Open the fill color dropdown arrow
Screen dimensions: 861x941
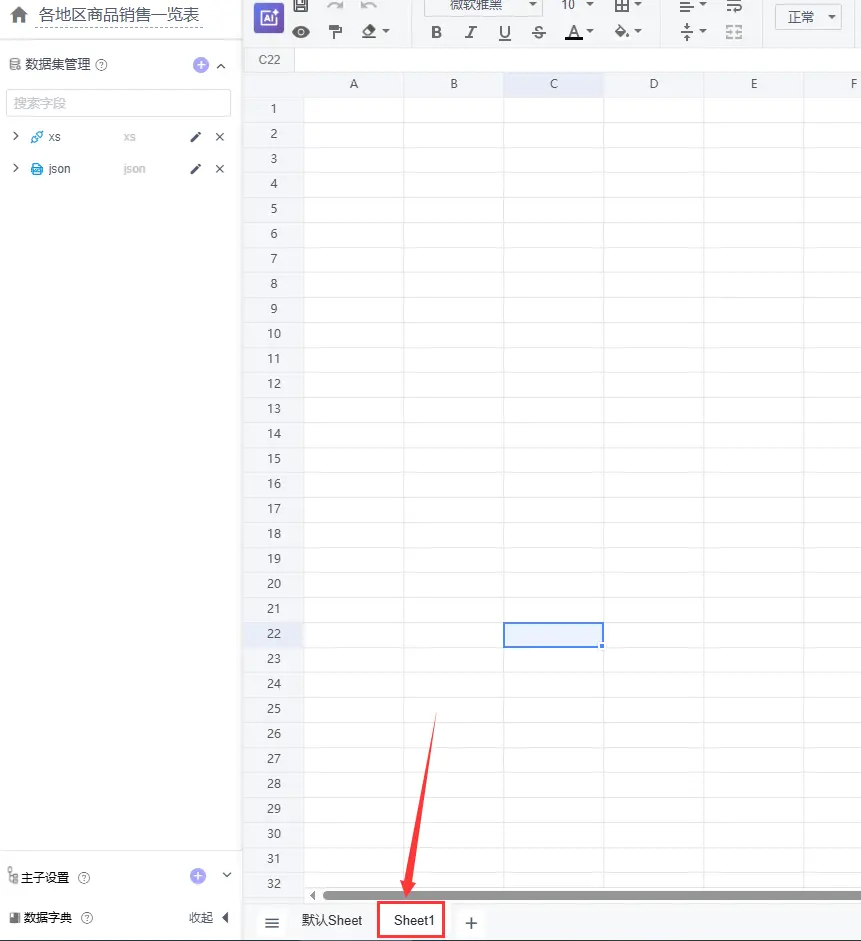(638, 31)
